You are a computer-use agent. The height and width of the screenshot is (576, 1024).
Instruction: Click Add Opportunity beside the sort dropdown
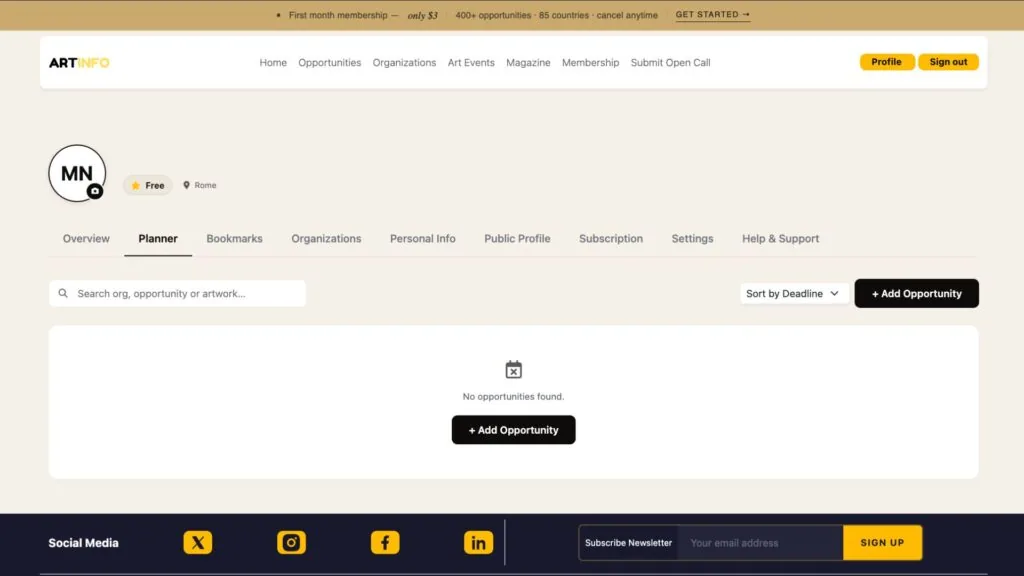(x=916, y=293)
